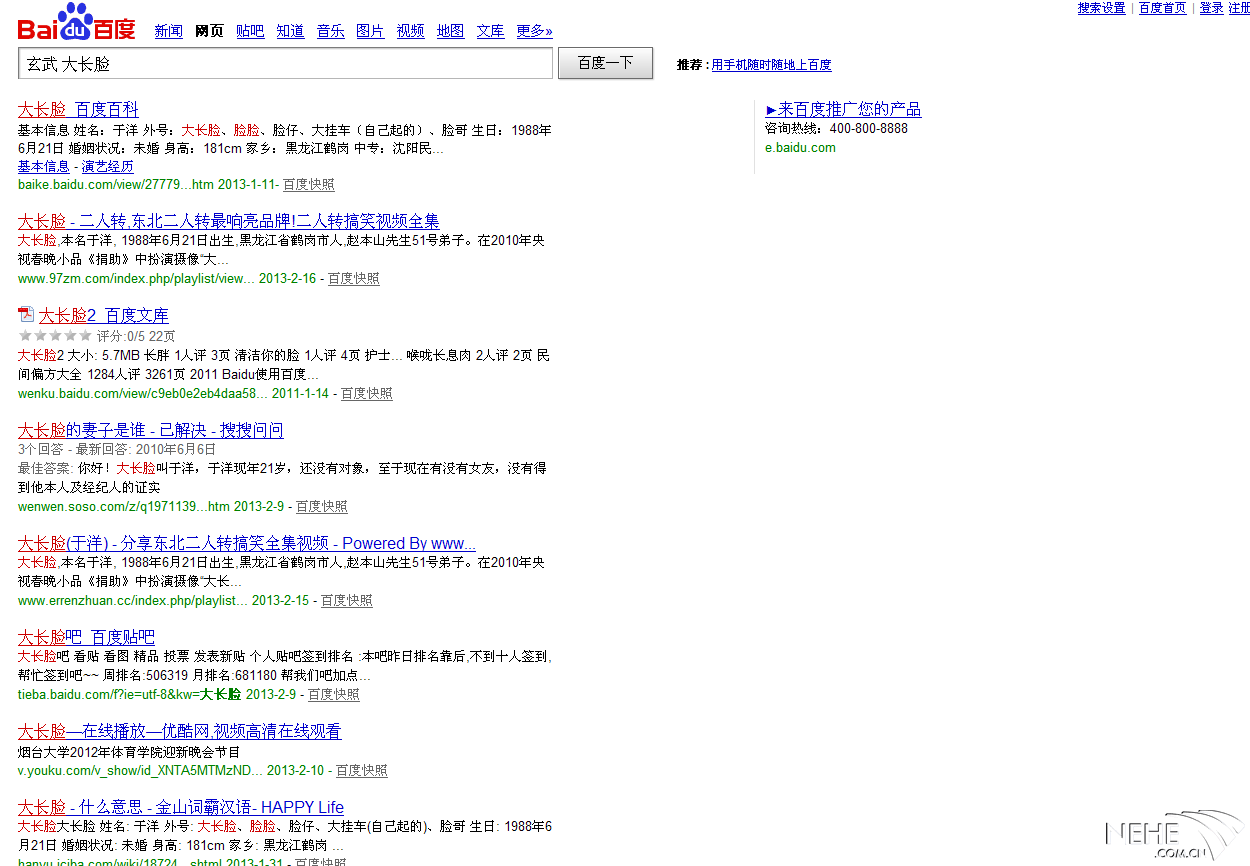
Task: Open 搜索设置 in the top bar
Action: pyautogui.click(x=1101, y=8)
